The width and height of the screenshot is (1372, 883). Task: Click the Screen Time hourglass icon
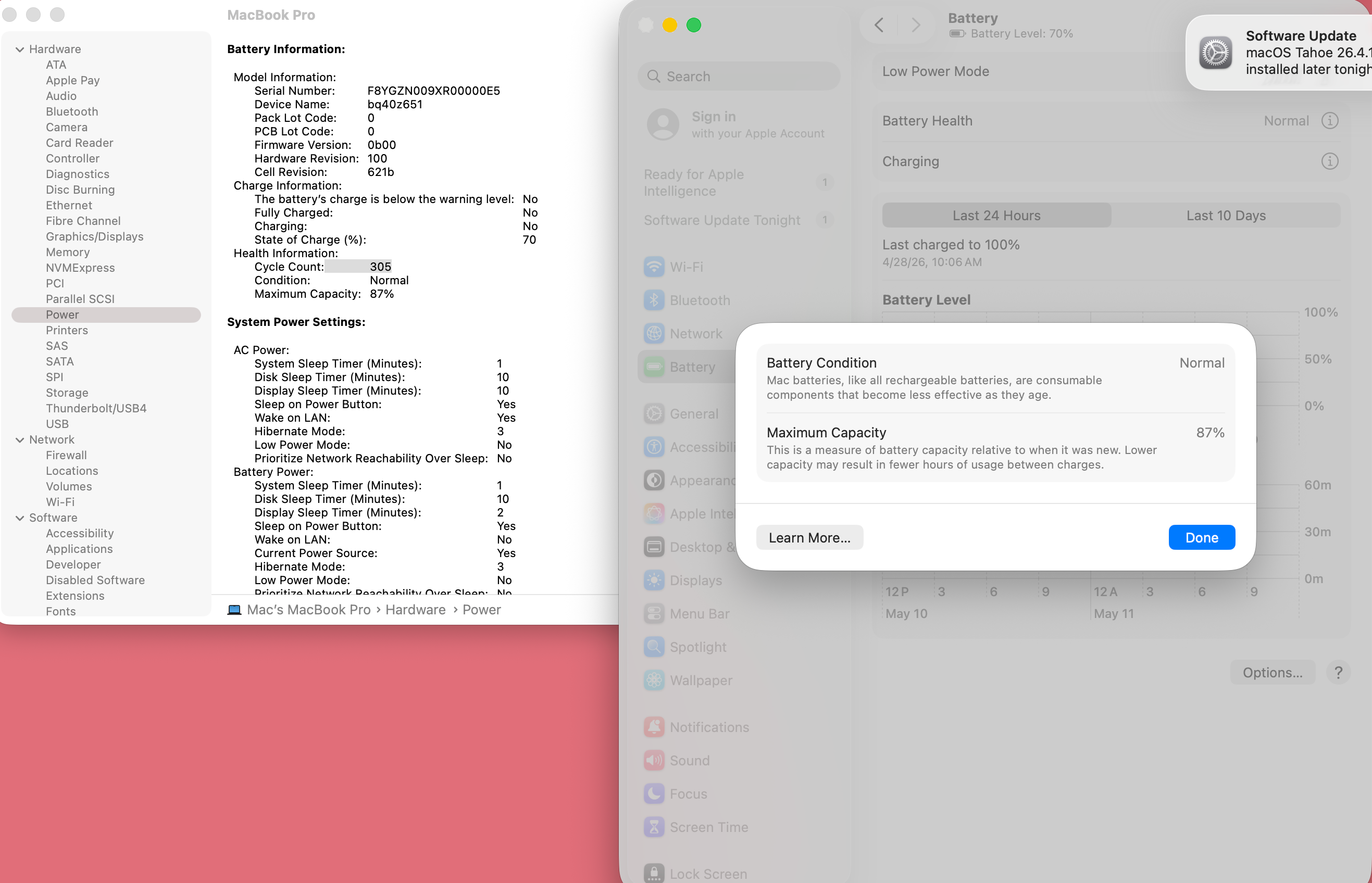pyautogui.click(x=654, y=827)
